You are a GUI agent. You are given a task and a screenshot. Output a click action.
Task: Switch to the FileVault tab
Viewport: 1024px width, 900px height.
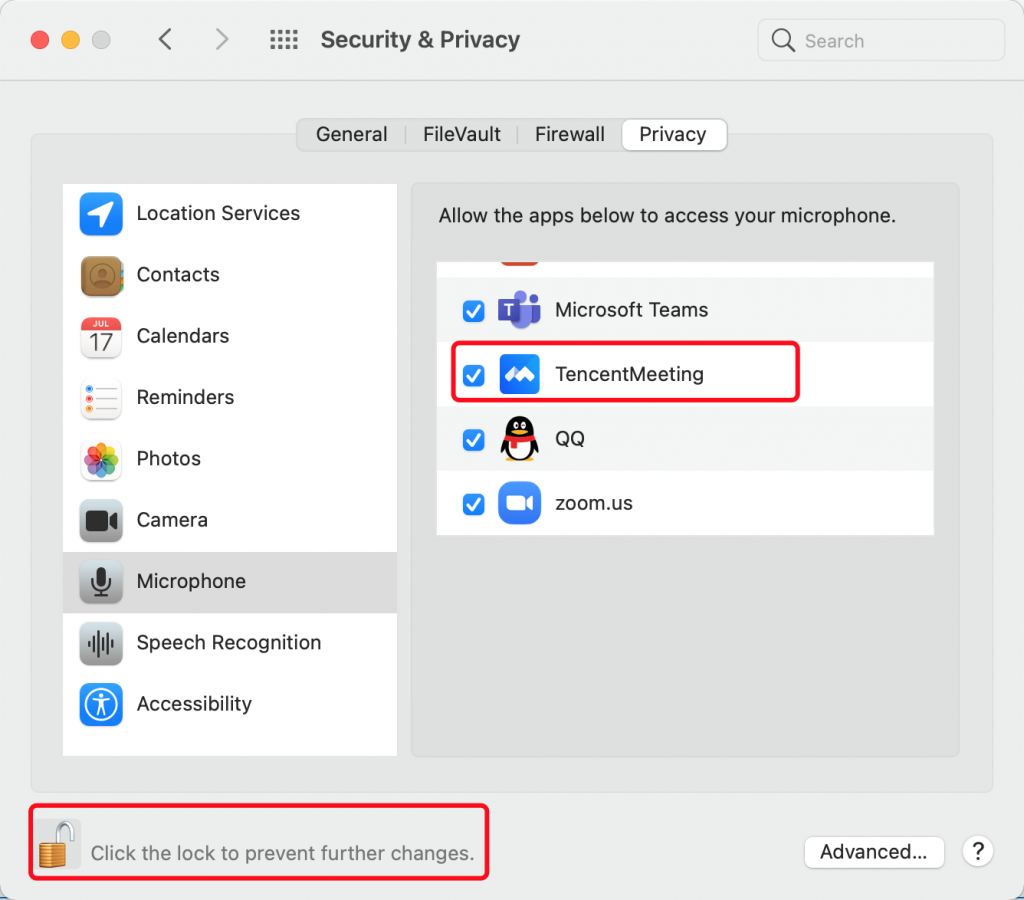(x=462, y=134)
